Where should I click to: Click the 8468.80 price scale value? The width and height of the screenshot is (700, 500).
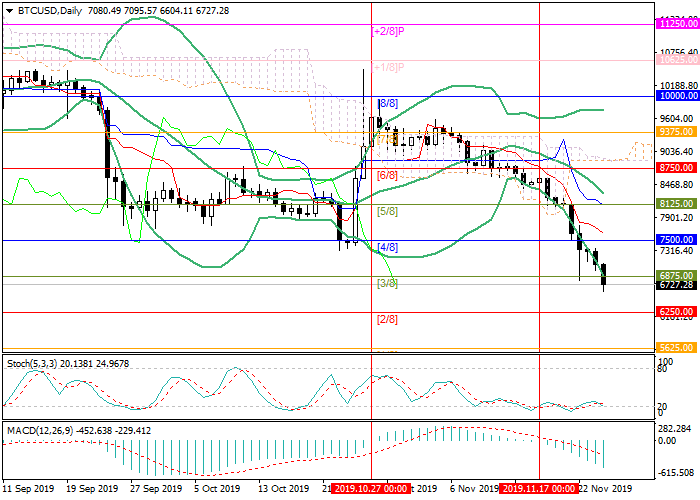coord(679,184)
